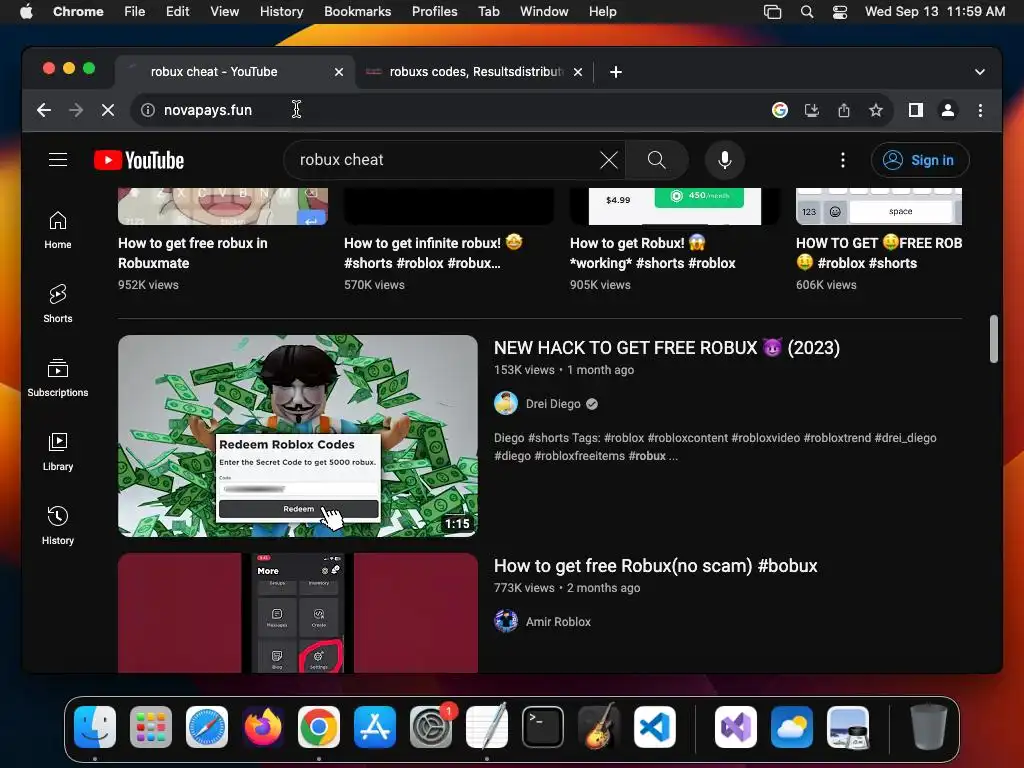
Task: Click the page vertical scrollbar thumb
Action: [x=993, y=338]
